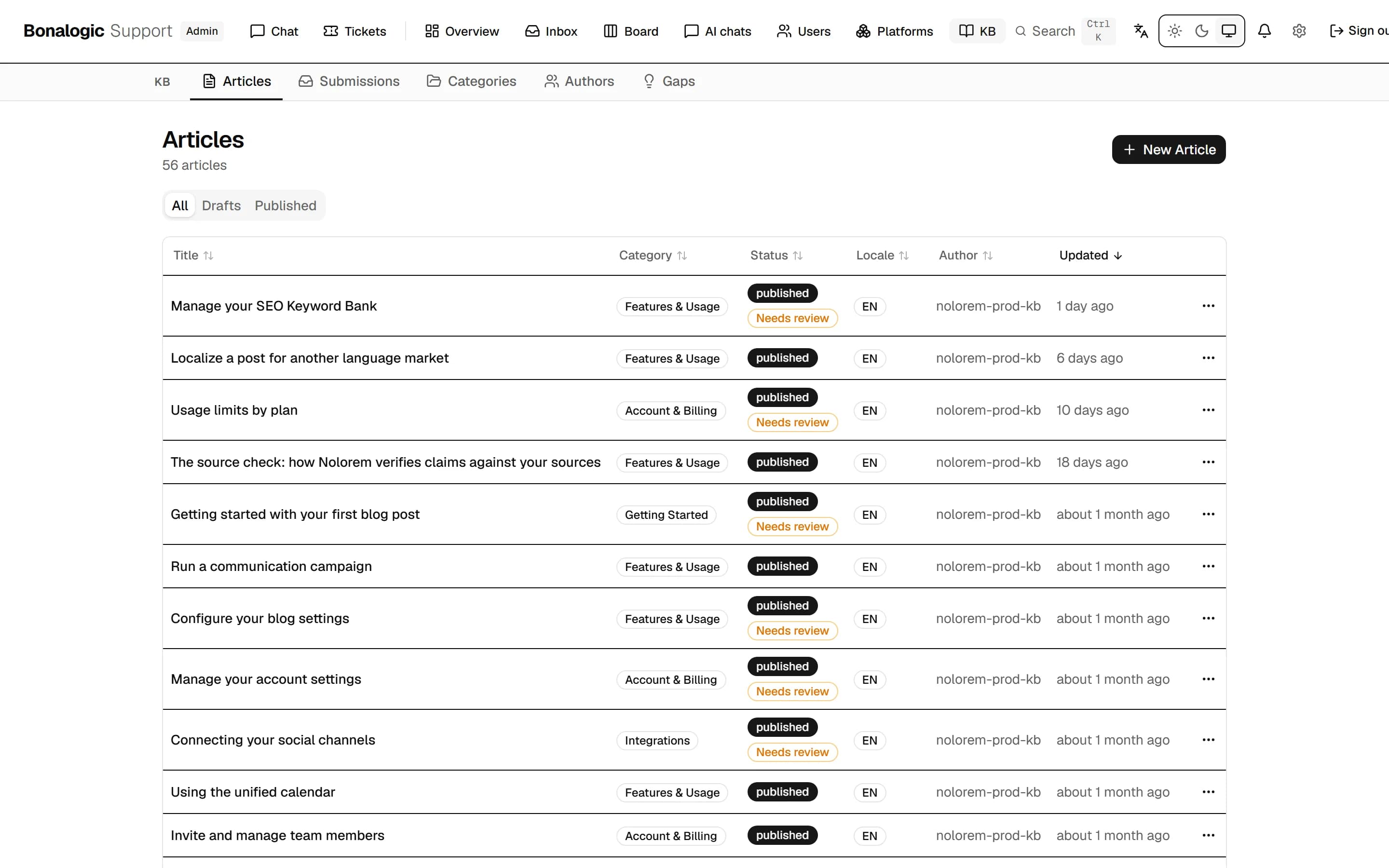
Task: Click the Search box
Action: 1065,31
